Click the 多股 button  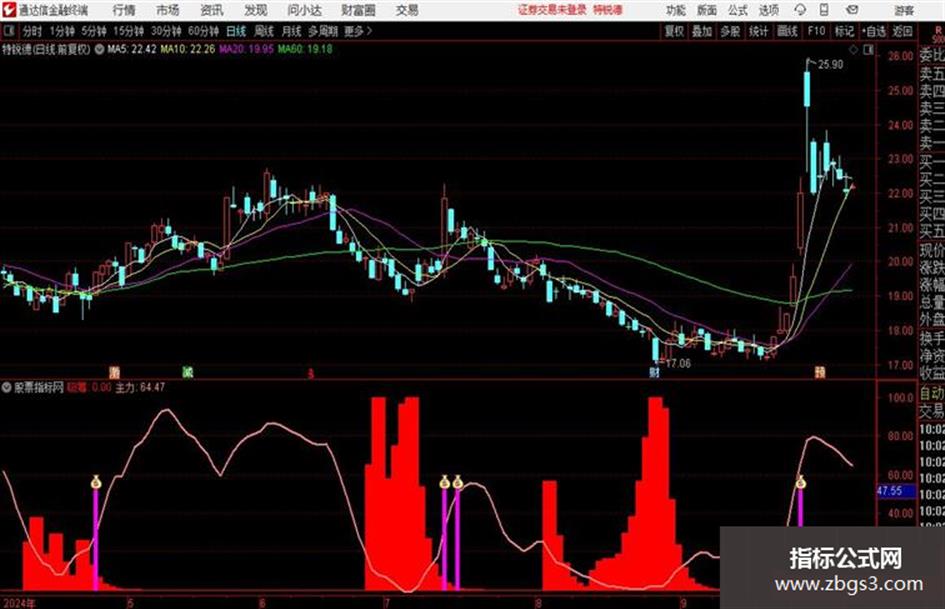click(x=730, y=31)
